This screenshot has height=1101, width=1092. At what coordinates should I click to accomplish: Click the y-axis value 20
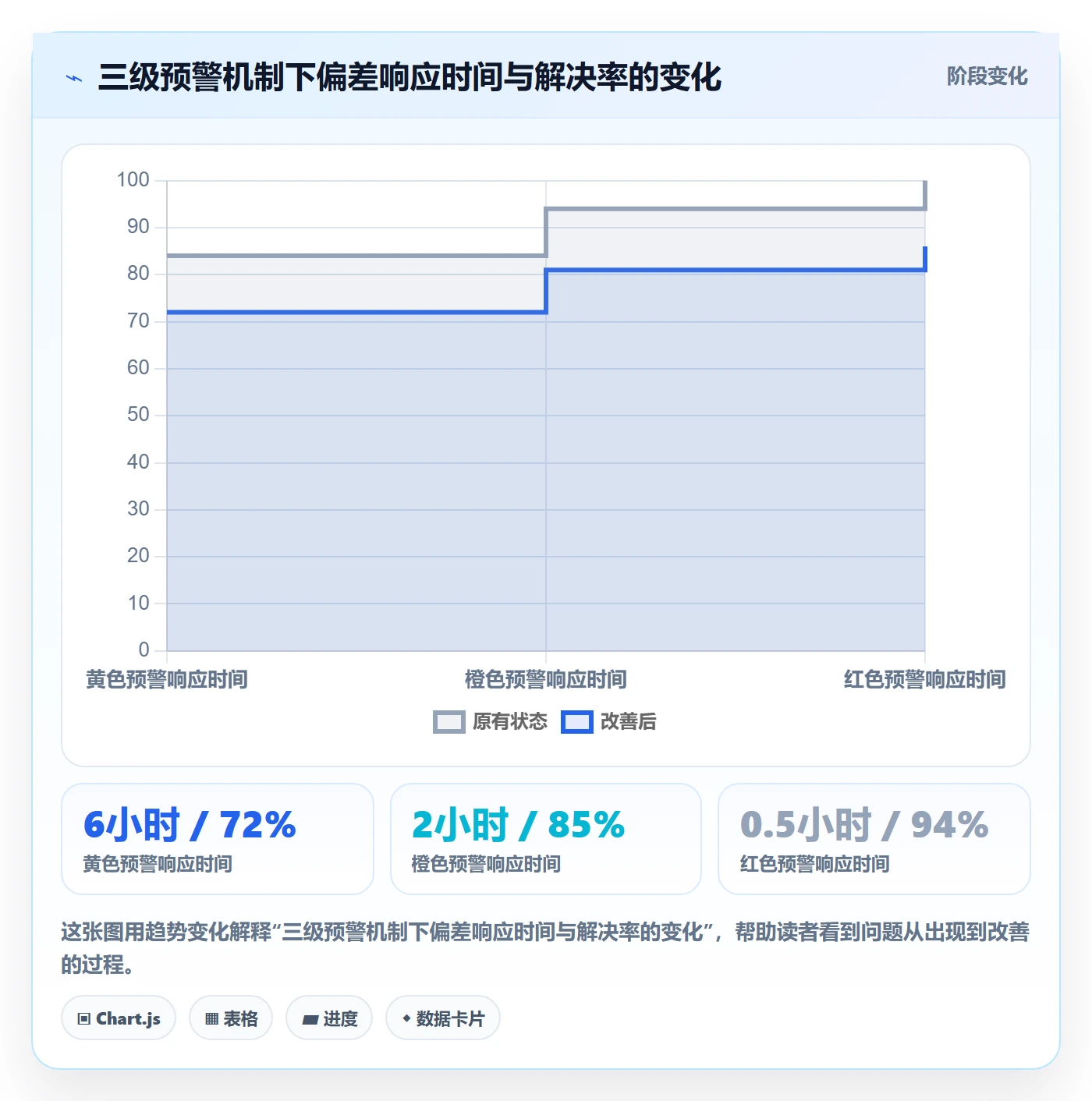click(138, 555)
